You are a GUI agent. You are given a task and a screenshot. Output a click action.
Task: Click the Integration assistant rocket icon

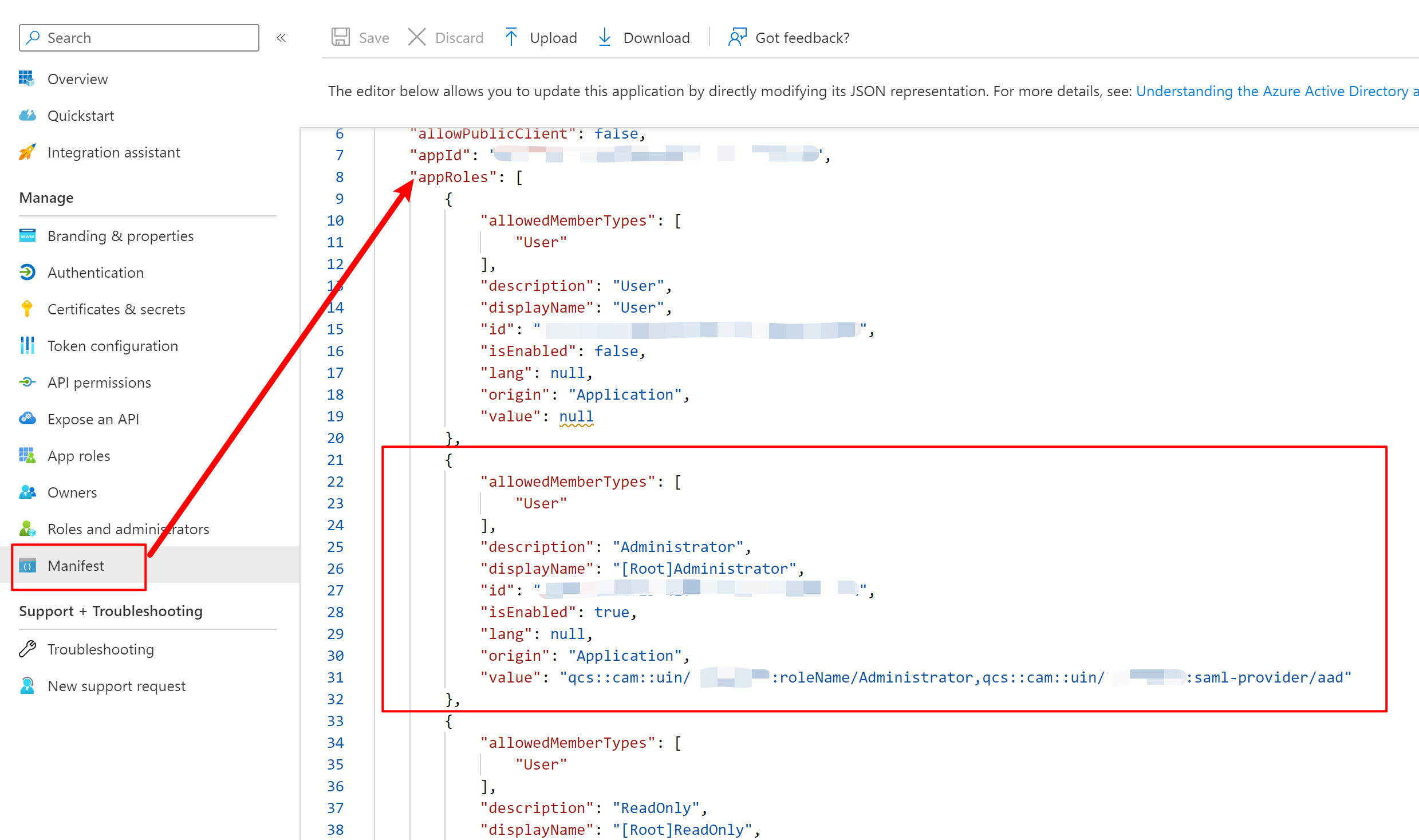pos(27,152)
